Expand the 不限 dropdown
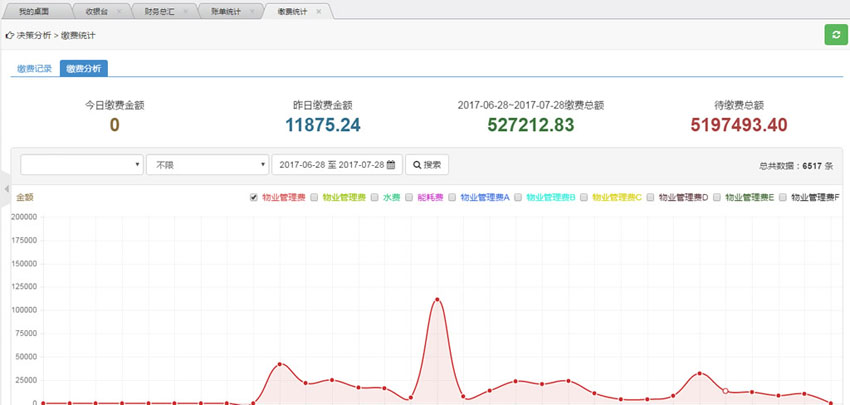This screenshot has height=405, width=850. pyautogui.click(x=207, y=164)
